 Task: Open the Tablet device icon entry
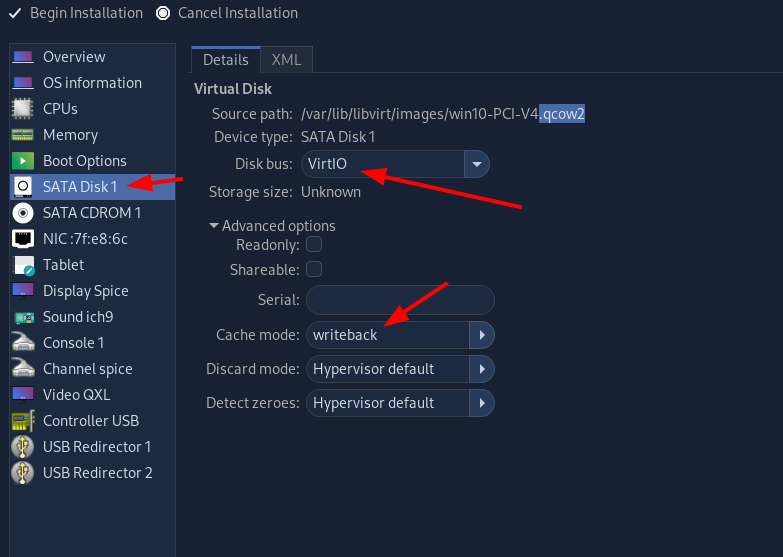[23, 265]
